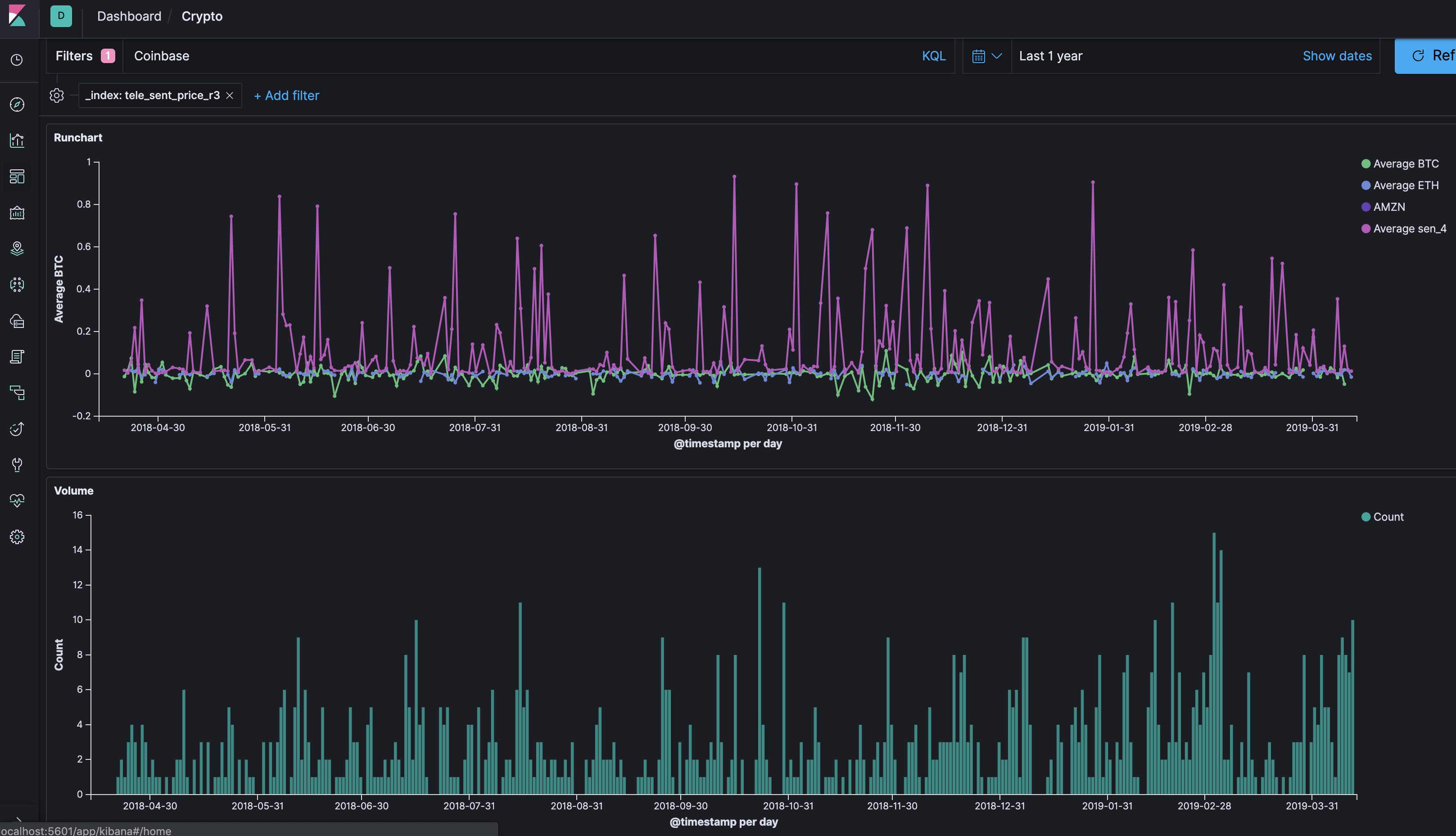Click the Show dates link
This screenshot has width=1456, height=836.
[1337, 56]
